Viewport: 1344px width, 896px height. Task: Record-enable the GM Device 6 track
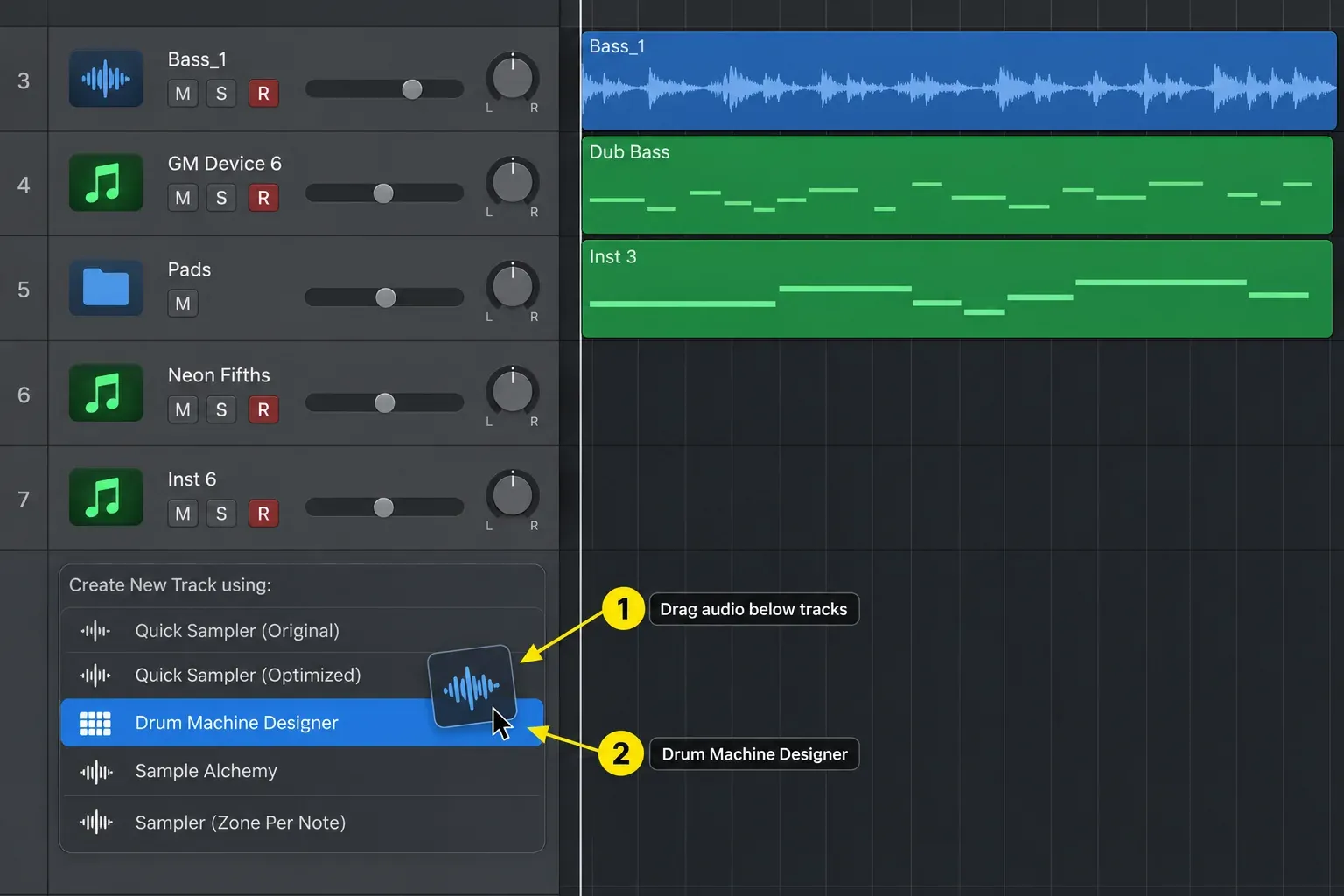(263, 198)
